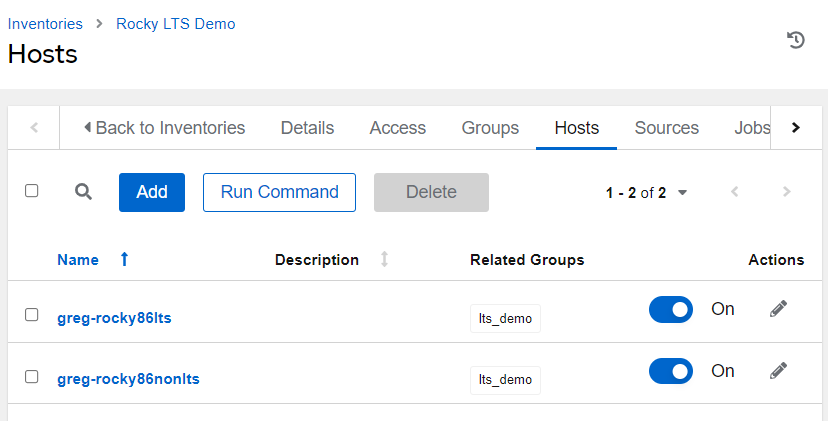Expand the 1 - 2 of 2 pagination dropdown
The height and width of the screenshot is (421, 828).
click(682, 193)
